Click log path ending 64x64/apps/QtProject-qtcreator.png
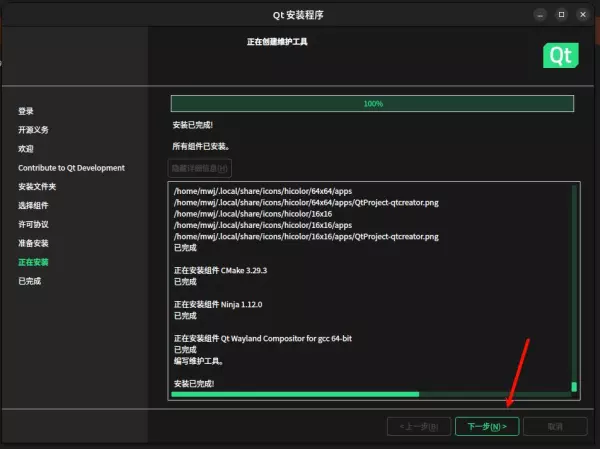Image resolution: width=600 pixels, height=449 pixels. coord(306,202)
